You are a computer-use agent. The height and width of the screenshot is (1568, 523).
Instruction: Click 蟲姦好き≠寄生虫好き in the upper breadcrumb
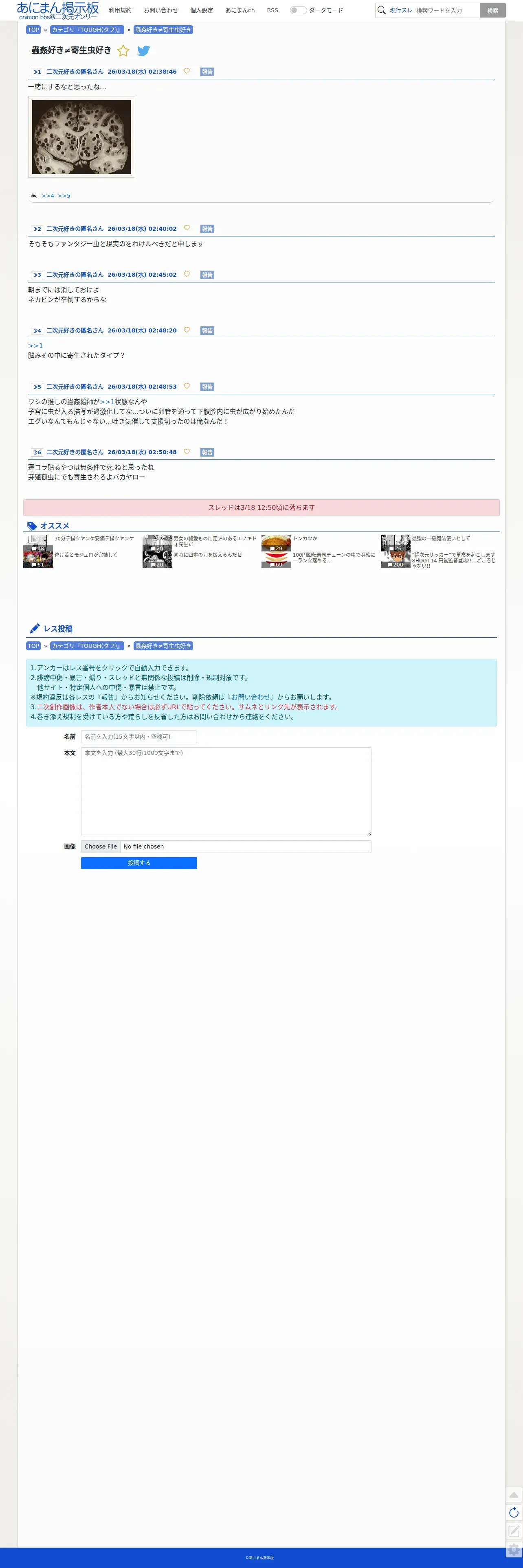tap(163, 30)
